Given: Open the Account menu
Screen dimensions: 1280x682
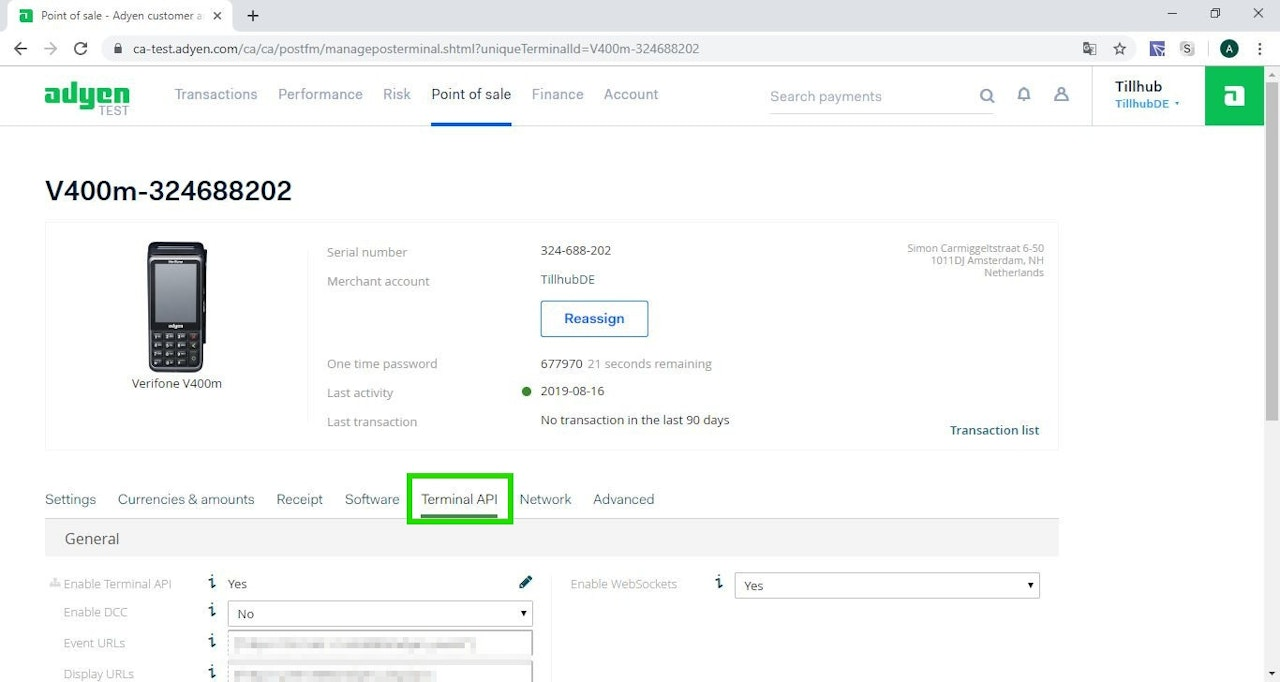Looking at the screenshot, I should (631, 94).
